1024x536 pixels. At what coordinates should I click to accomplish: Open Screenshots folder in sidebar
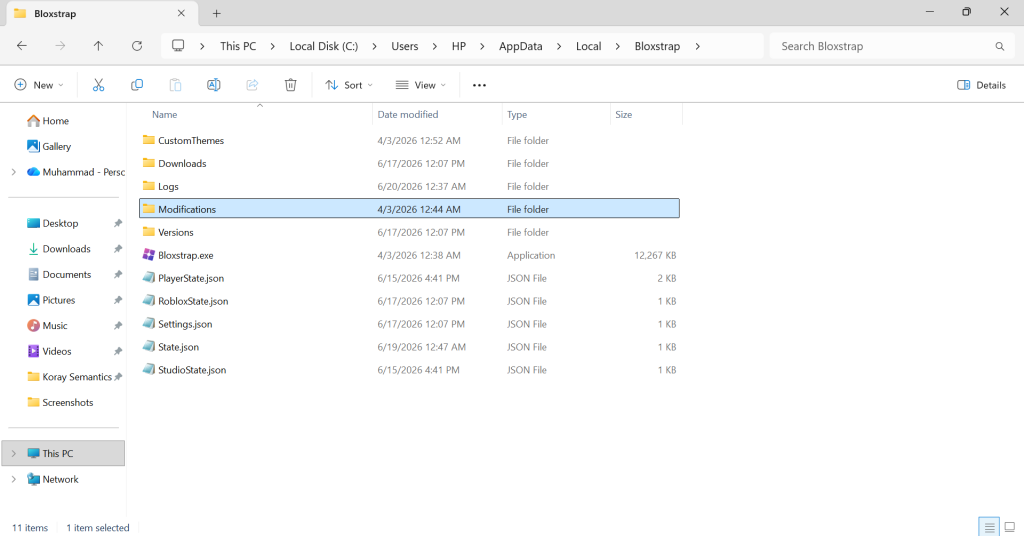pos(60,402)
